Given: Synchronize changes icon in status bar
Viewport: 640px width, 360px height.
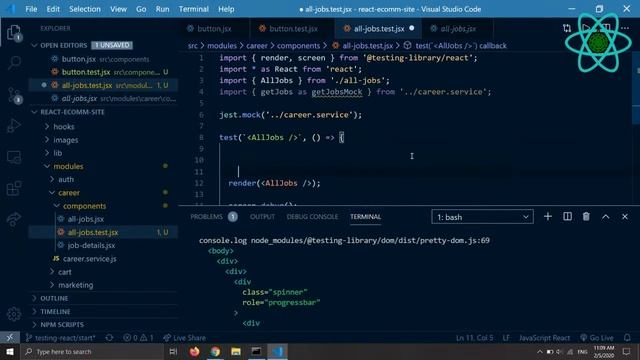Looking at the screenshot, I should click(x=109, y=338).
